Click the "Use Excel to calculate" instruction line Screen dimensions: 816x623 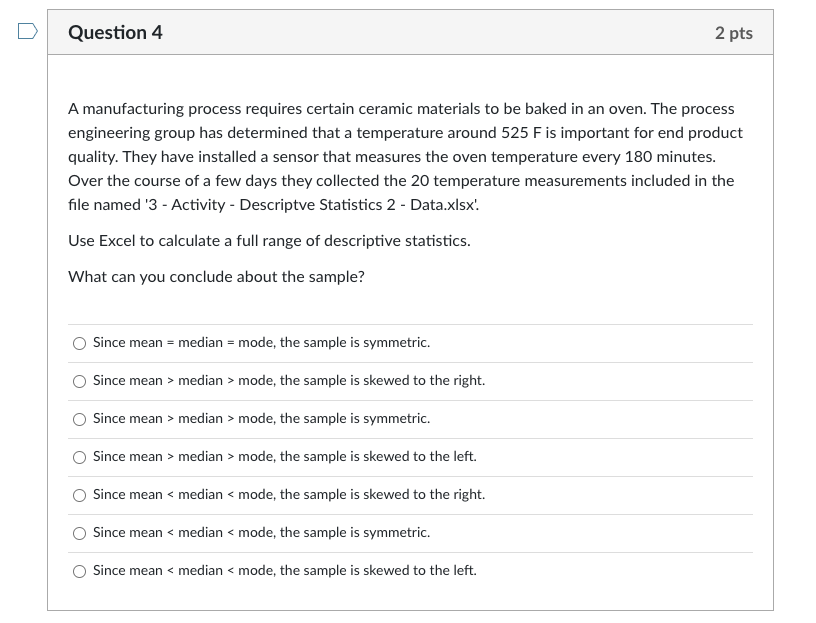tap(269, 241)
